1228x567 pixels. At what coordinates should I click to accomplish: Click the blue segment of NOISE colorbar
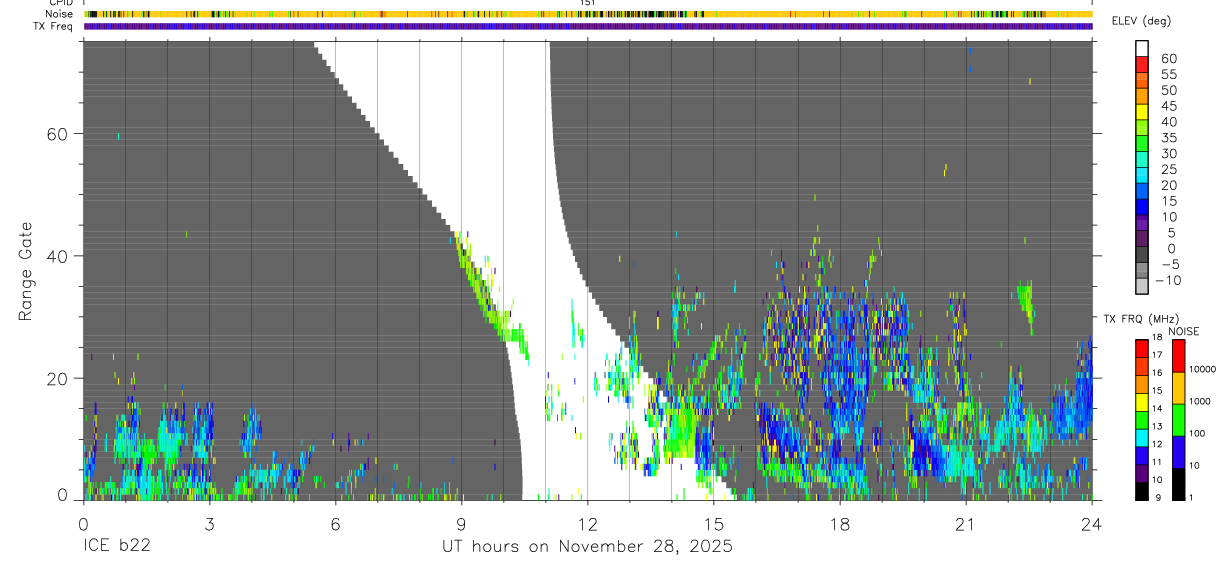pos(1179,452)
